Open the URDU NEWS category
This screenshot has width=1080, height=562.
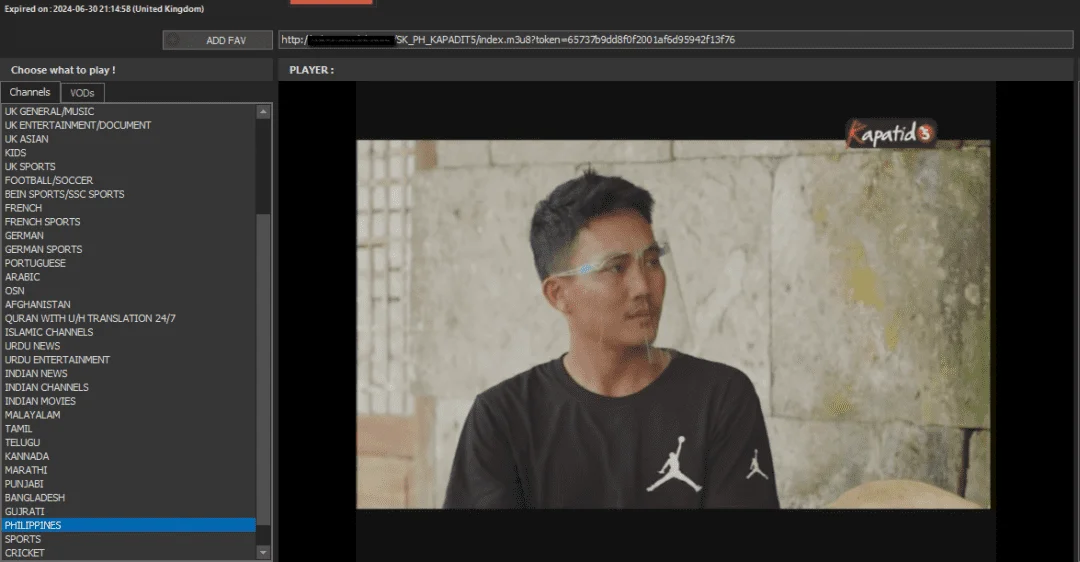tap(128, 346)
